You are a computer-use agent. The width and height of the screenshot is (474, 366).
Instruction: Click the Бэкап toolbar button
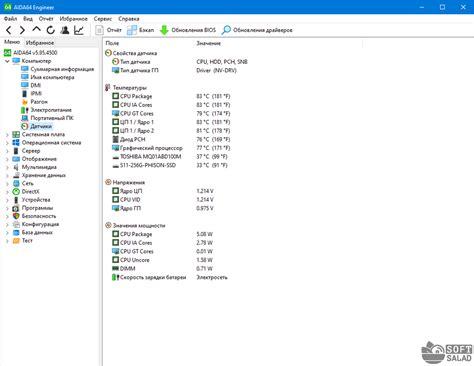[x=140, y=30]
